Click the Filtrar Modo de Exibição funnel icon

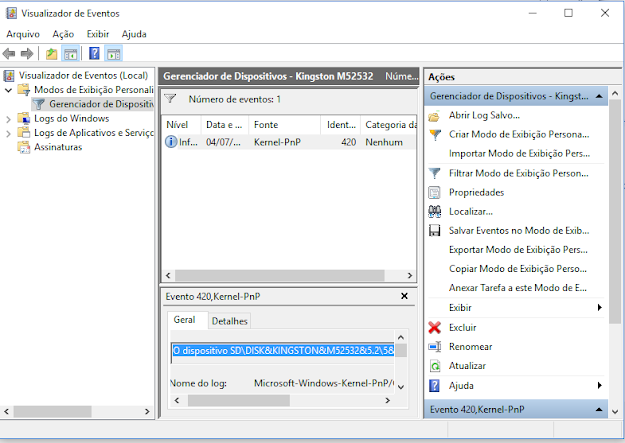[x=434, y=173]
